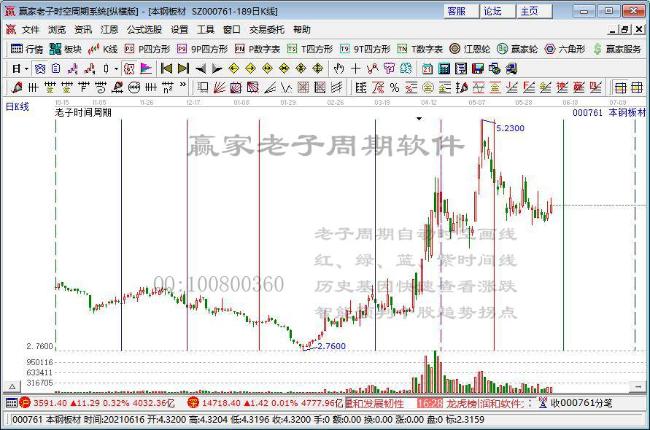This screenshot has height=430, width=650.
Task: Jump to the first bar
Action: tap(166, 68)
